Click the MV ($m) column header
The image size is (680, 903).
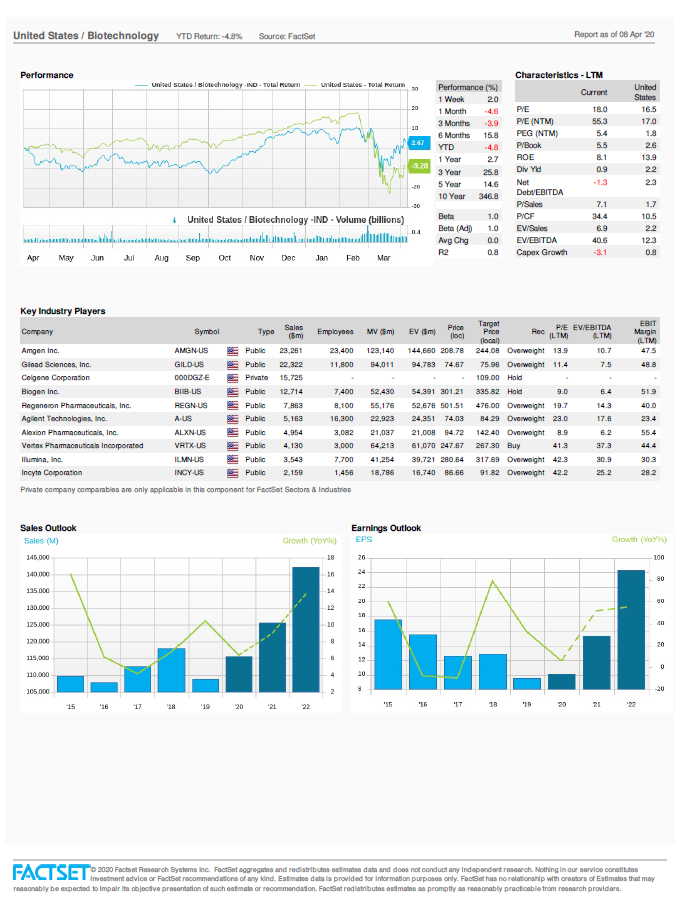(x=380, y=332)
